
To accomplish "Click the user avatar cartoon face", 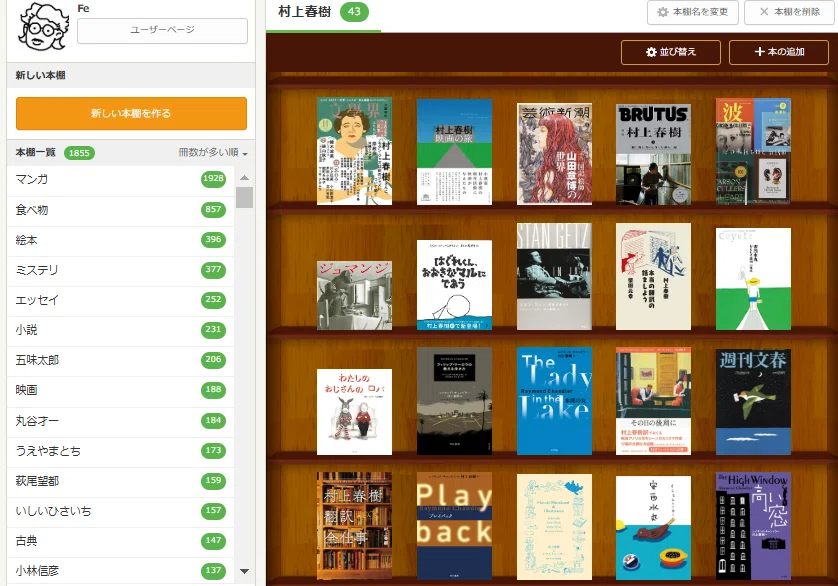I will [43, 27].
